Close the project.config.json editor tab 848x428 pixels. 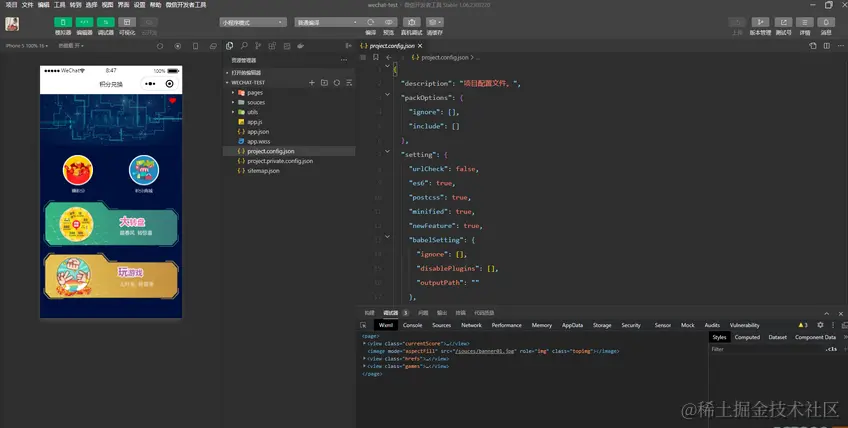click(x=420, y=46)
